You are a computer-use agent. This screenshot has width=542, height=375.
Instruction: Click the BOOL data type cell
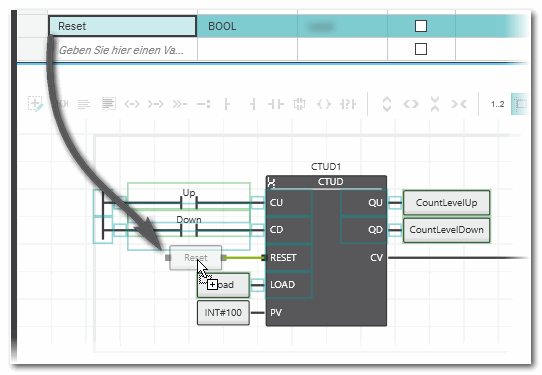point(247,26)
